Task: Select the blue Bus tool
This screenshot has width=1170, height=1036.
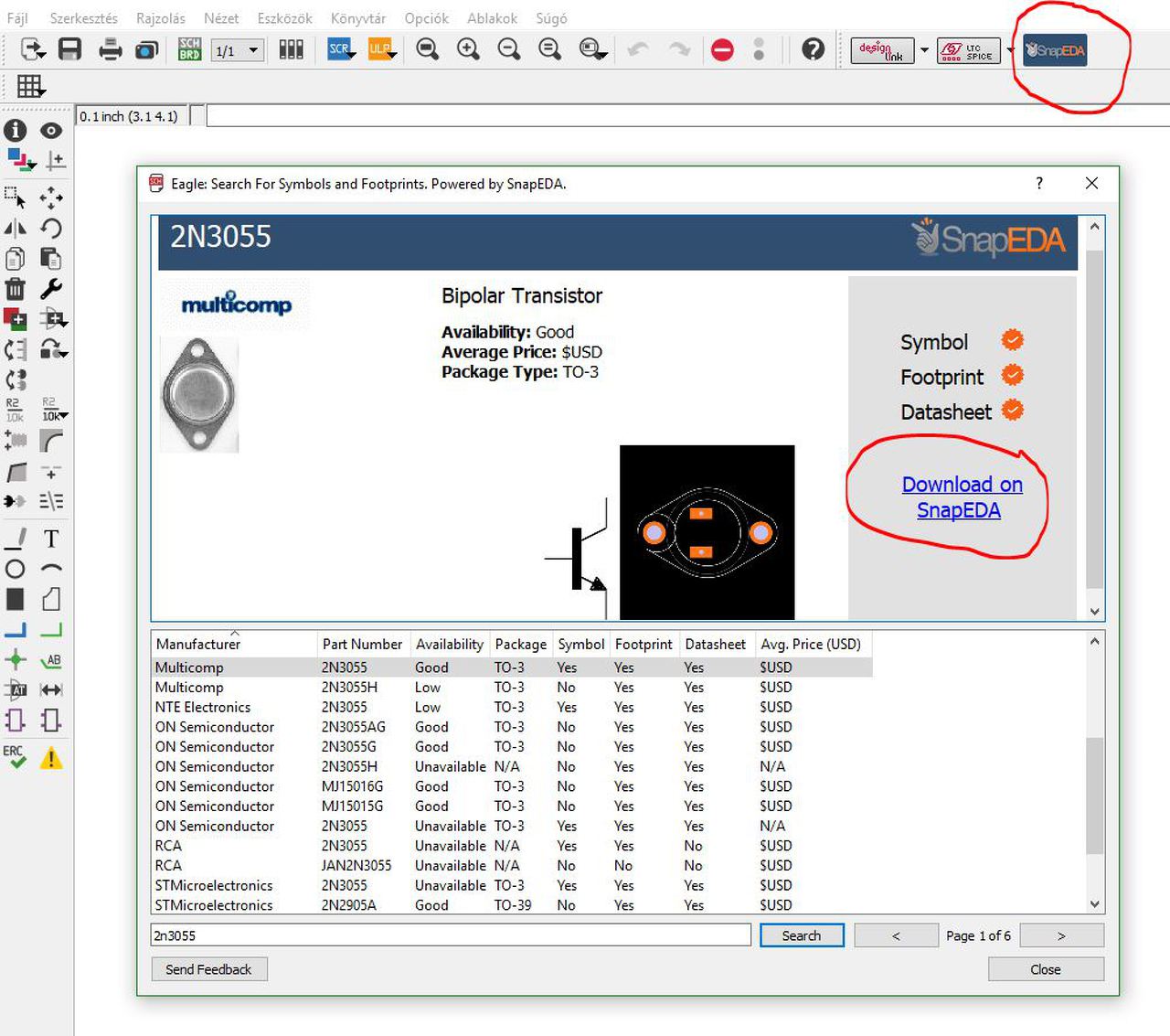Action: [16, 629]
